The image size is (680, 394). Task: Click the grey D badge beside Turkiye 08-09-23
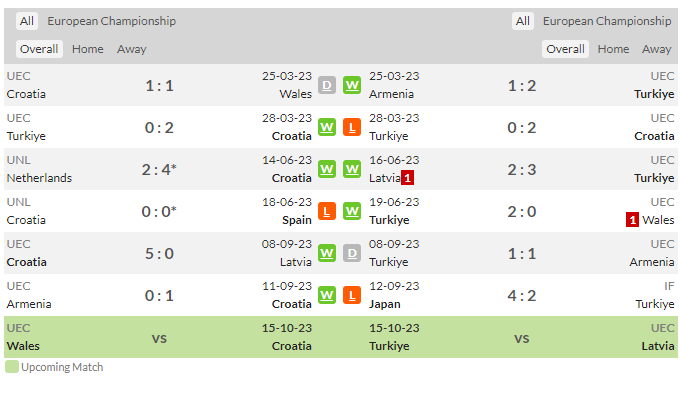pyautogui.click(x=352, y=254)
